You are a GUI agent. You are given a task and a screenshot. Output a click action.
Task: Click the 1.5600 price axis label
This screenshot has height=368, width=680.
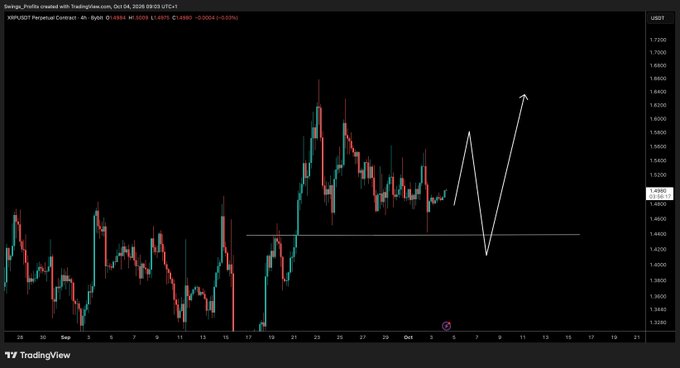click(657, 147)
